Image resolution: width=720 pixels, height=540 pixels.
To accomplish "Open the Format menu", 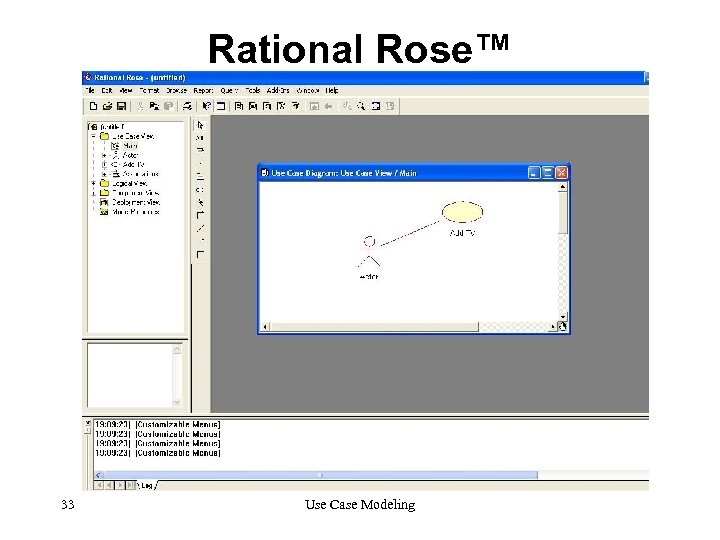I will click(150, 90).
